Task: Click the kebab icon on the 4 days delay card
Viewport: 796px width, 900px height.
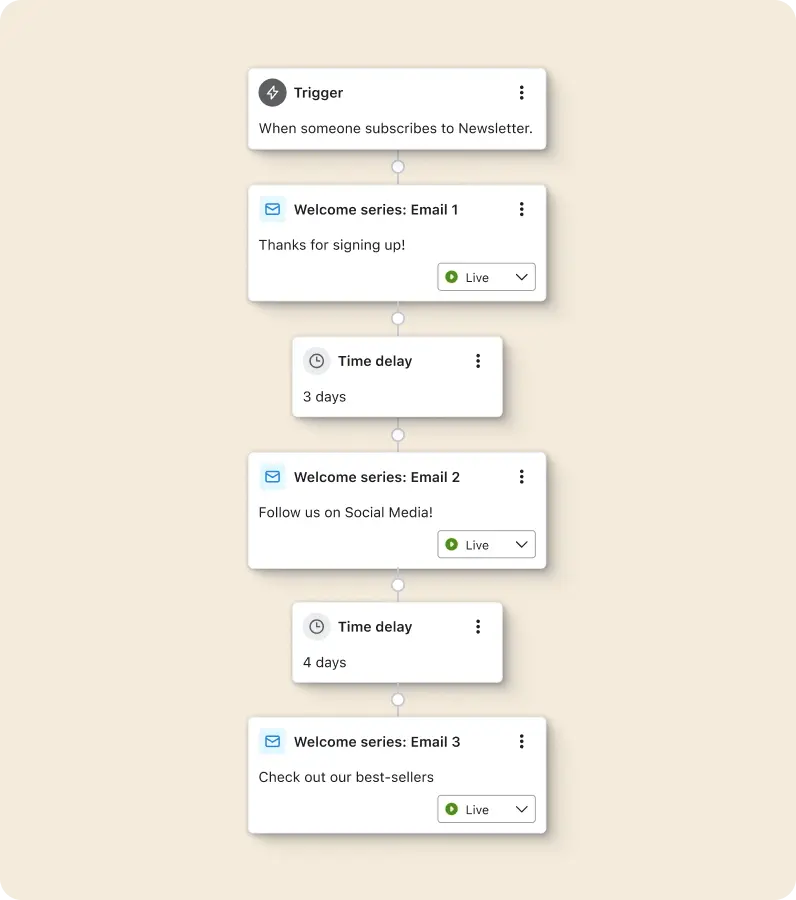Action: tap(477, 626)
